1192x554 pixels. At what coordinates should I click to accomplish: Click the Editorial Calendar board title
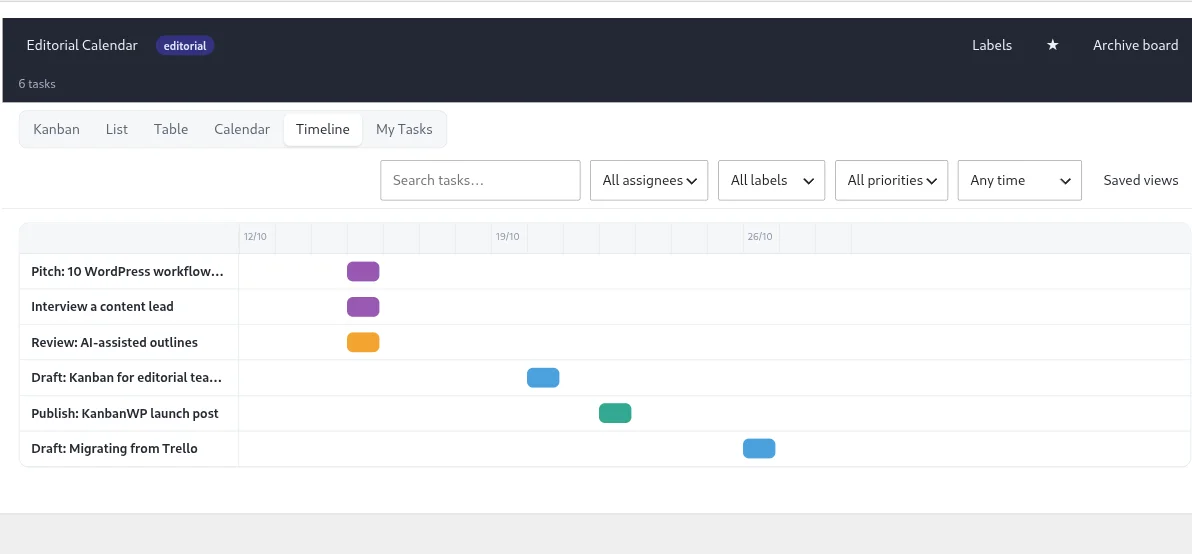click(x=82, y=46)
